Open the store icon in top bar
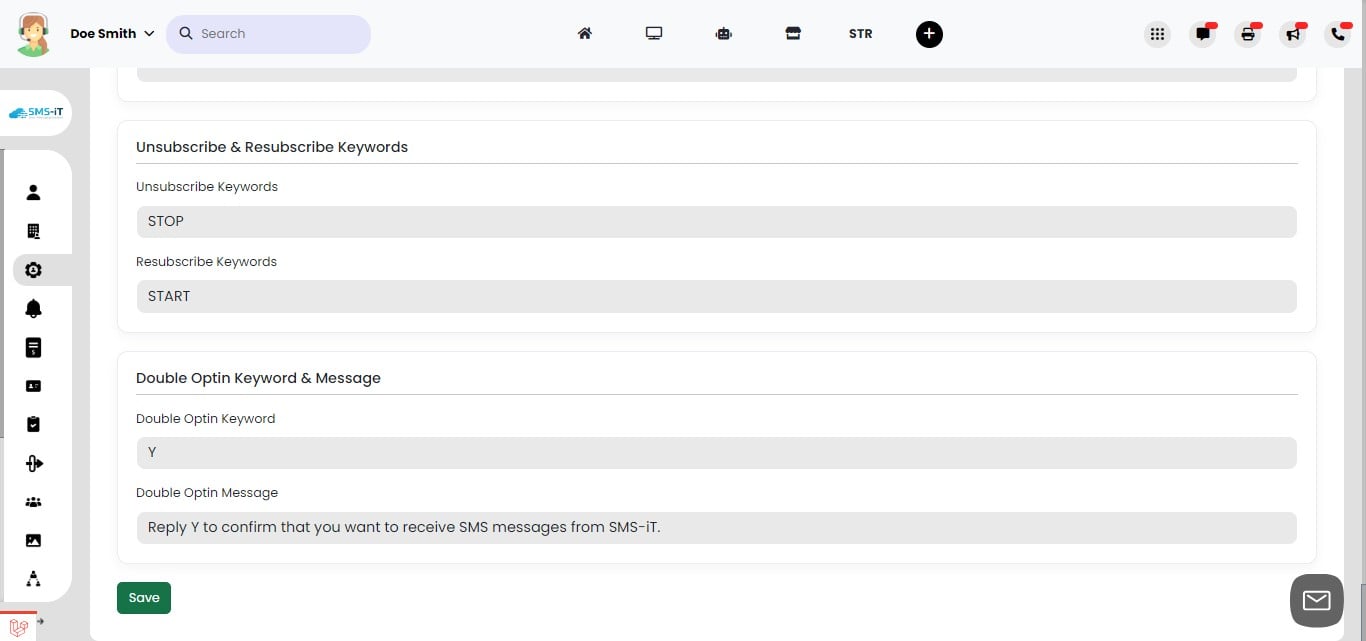 click(x=793, y=33)
